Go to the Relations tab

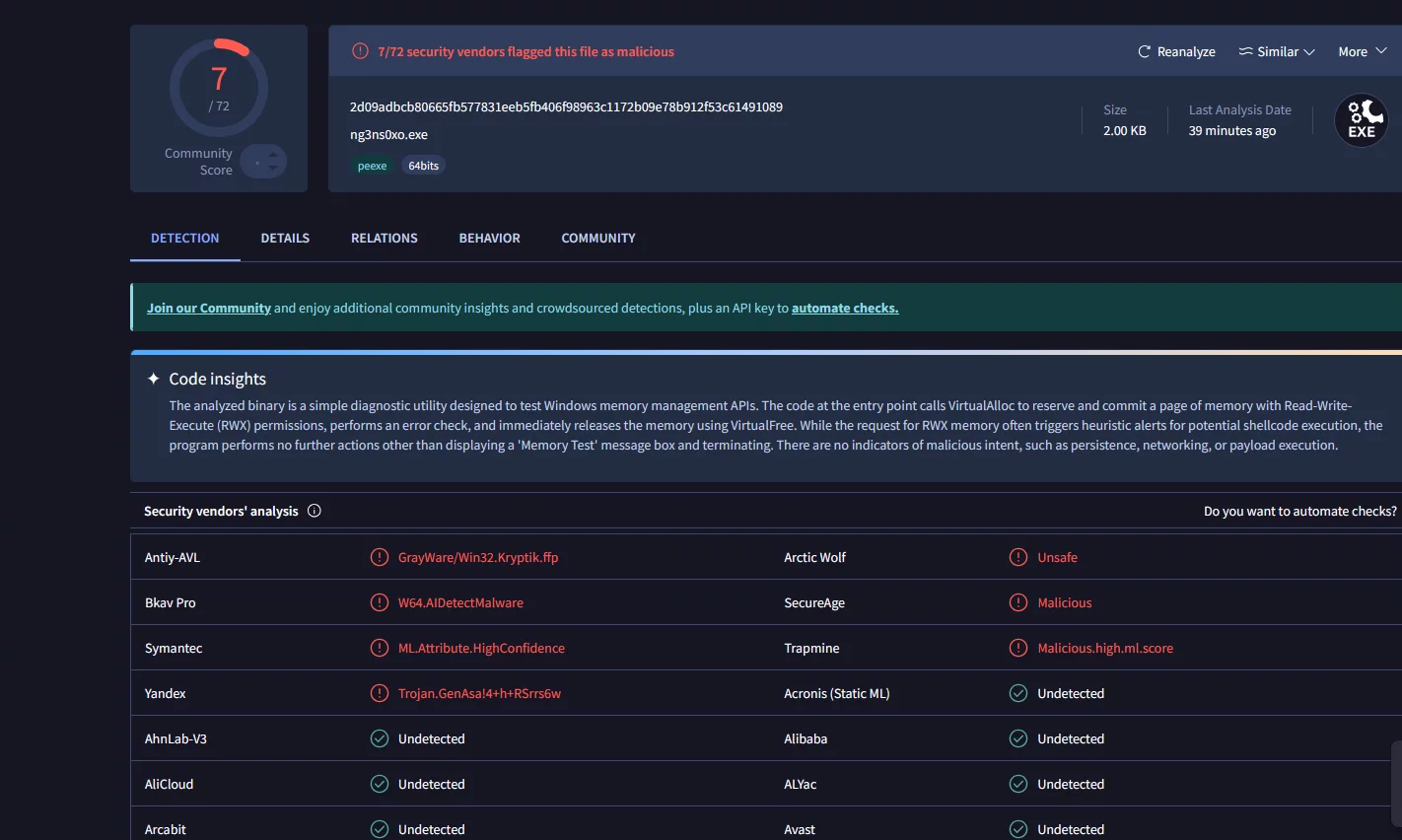(385, 238)
